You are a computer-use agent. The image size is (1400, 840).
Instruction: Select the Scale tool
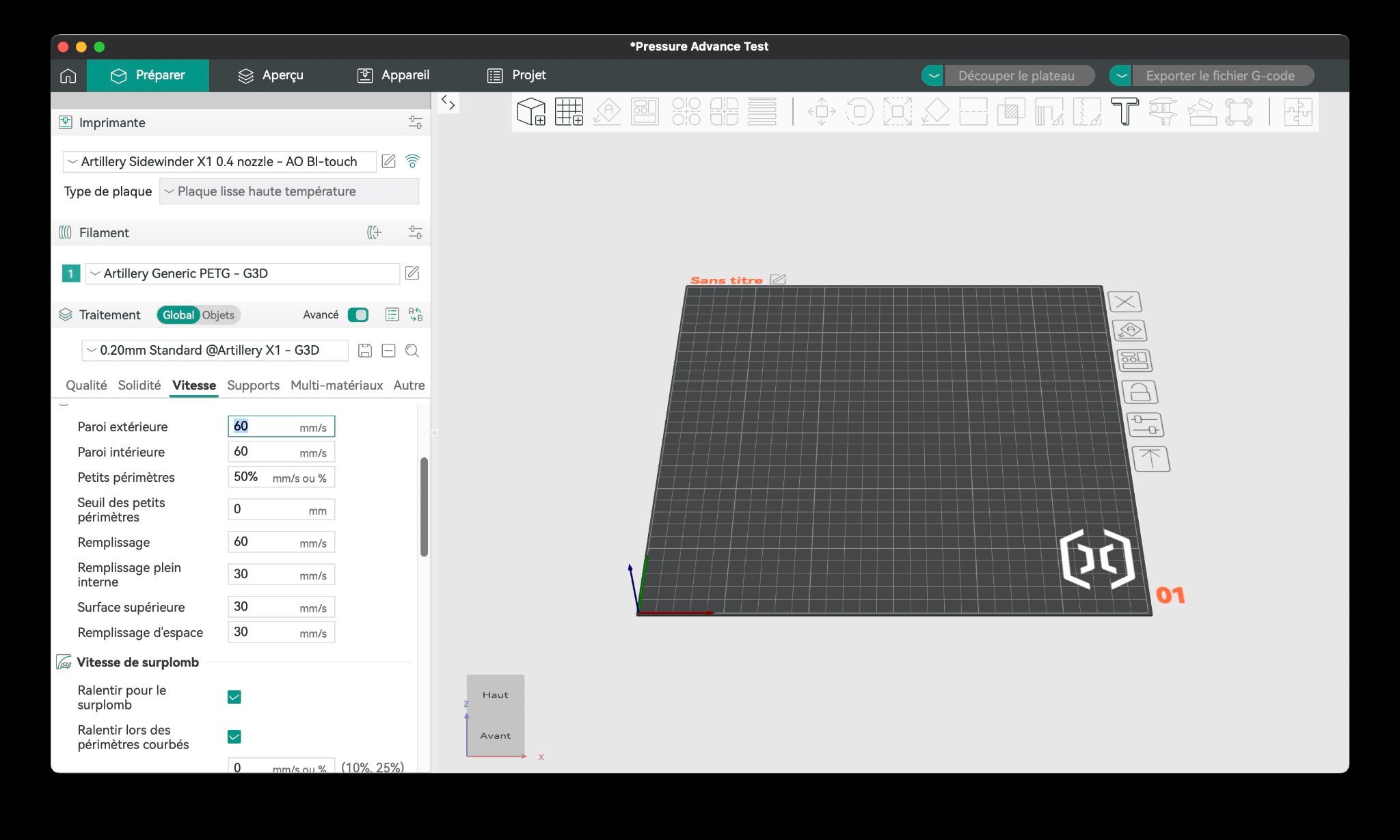click(x=898, y=111)
